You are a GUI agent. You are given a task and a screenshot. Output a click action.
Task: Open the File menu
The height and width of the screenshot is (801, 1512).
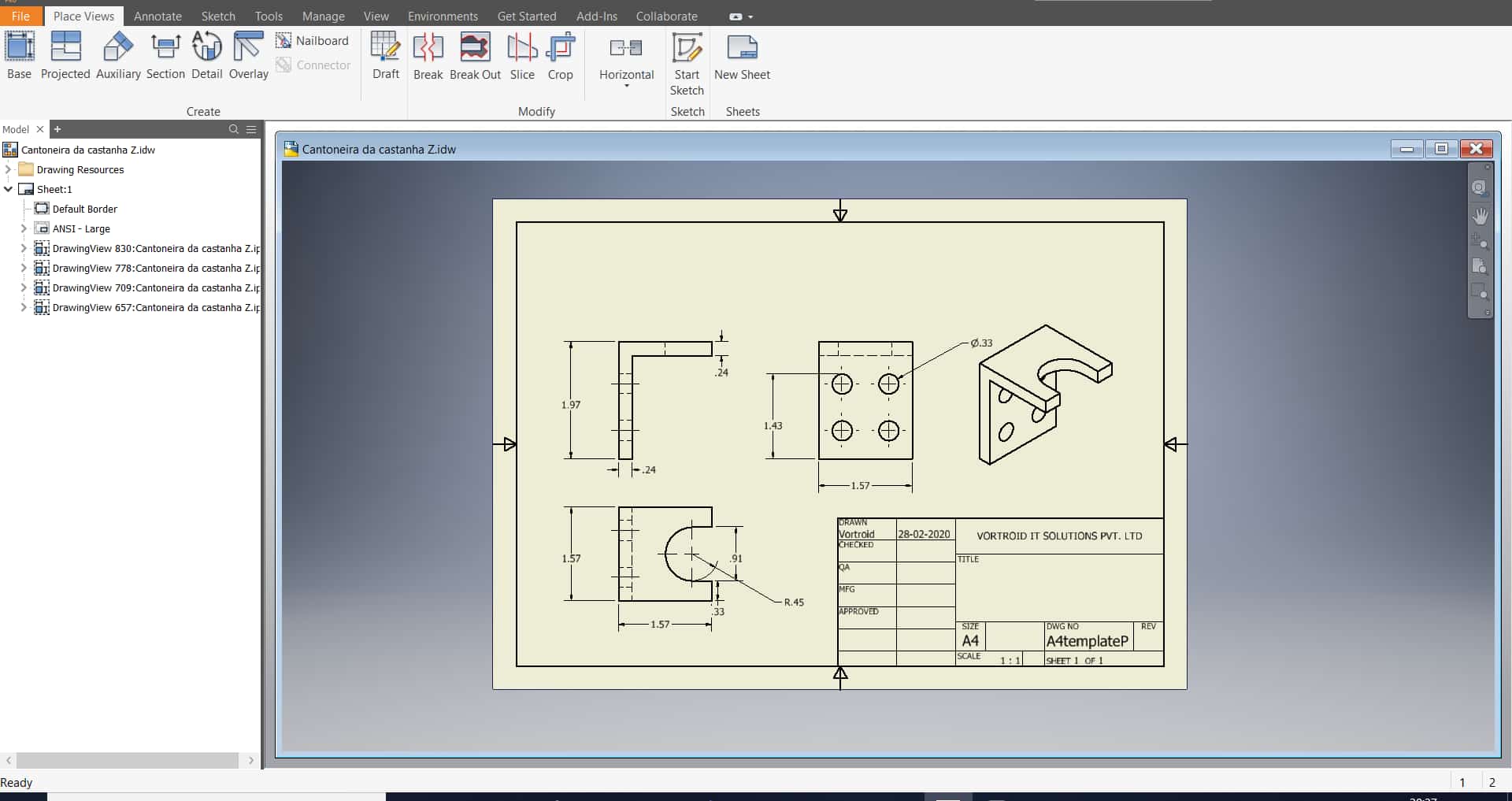coord(20,16)
